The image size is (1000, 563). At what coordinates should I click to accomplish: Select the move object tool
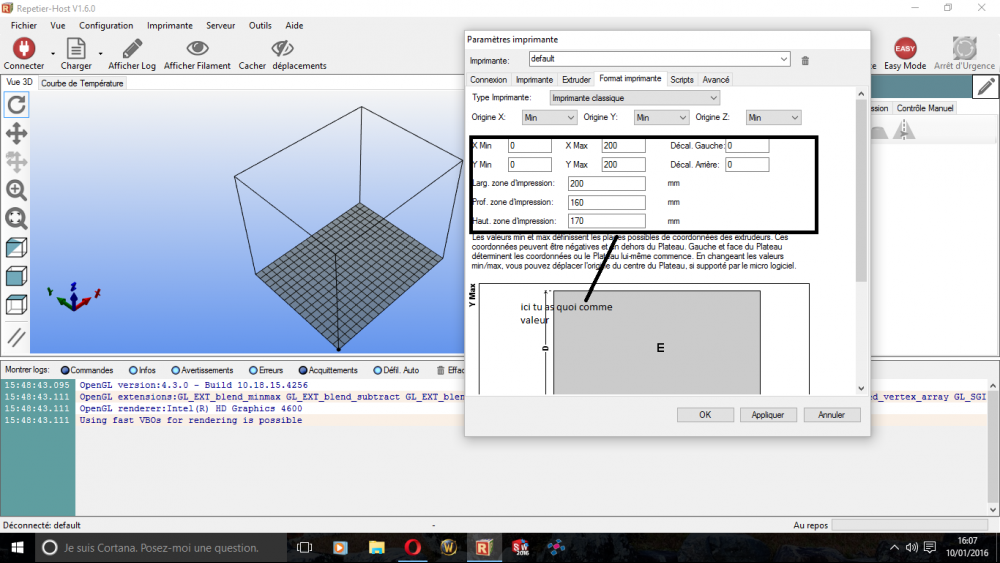17,161
